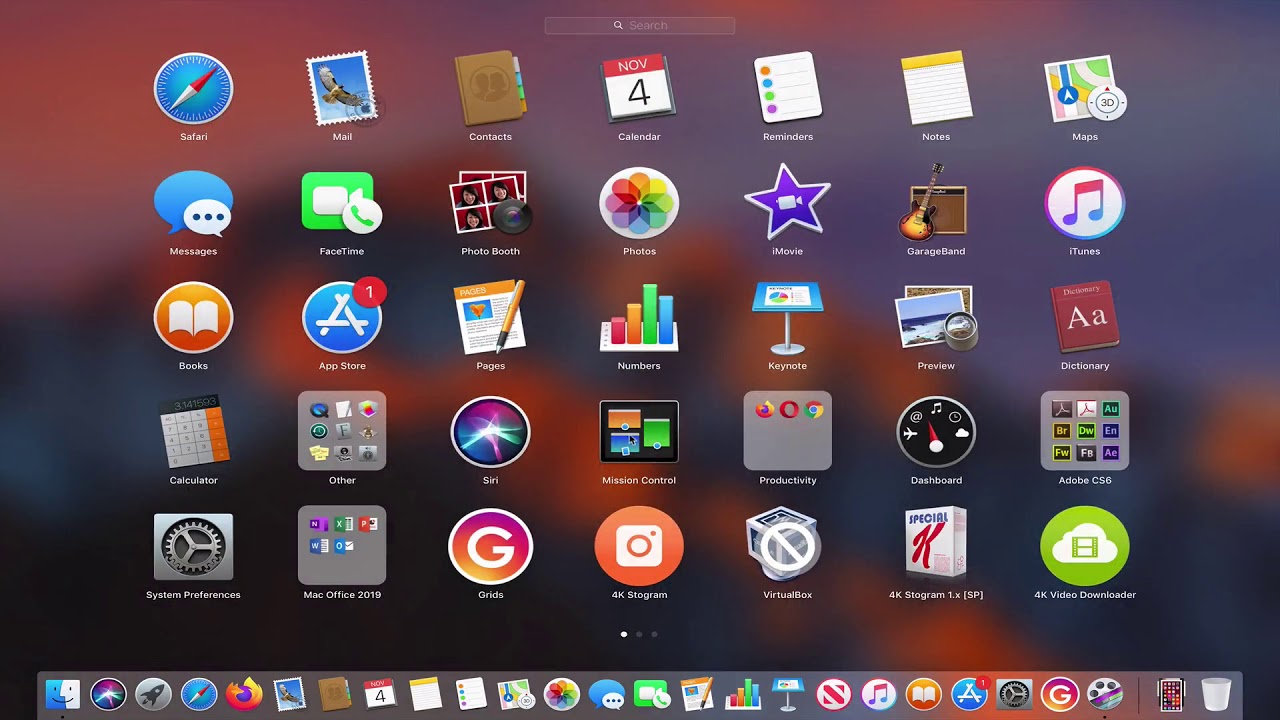Viewport: 1280px width, 720px height.
Task: Open the Safari app in Launchpad
Action: click(x=193, y=90)
